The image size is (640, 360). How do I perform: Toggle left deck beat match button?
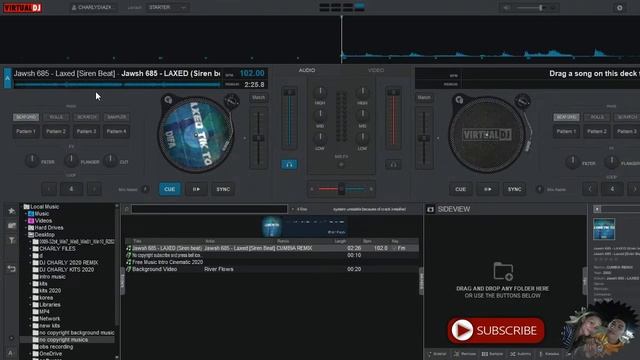tap(259, 98)
